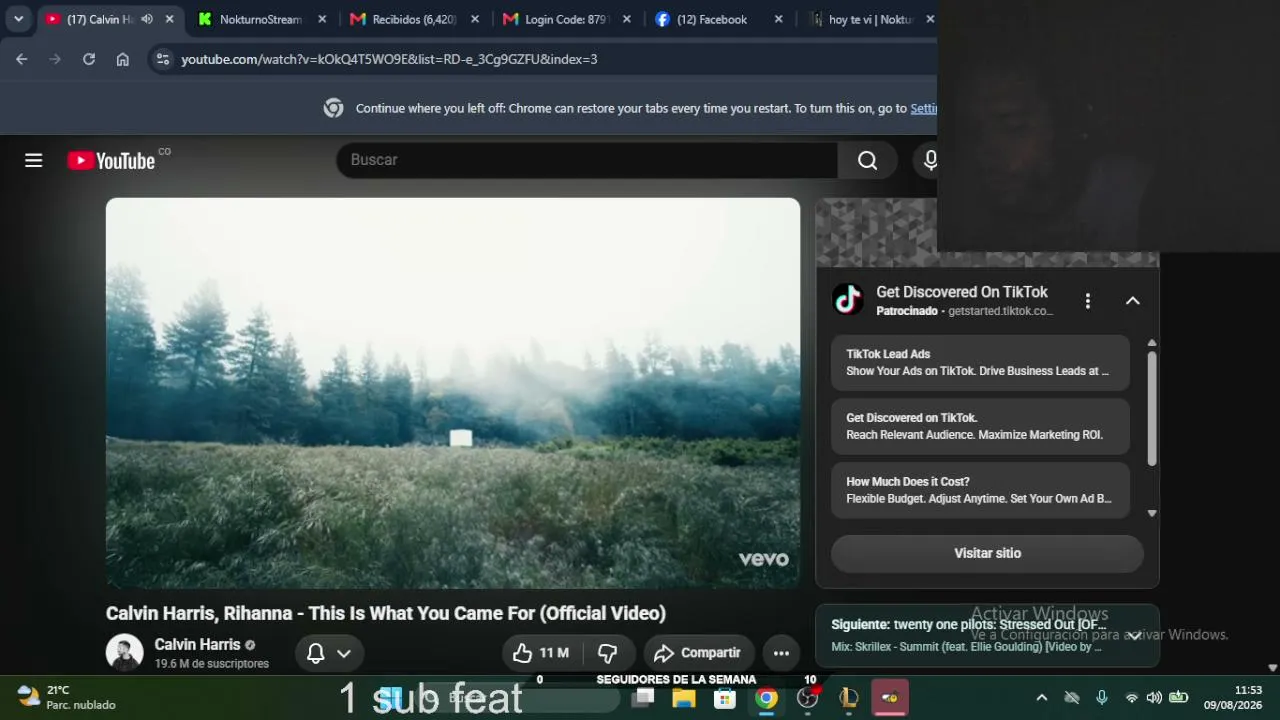Switch to the Login Code Gmail tab
This screenshot has width=1280, height=720.
tap(567, 19)
